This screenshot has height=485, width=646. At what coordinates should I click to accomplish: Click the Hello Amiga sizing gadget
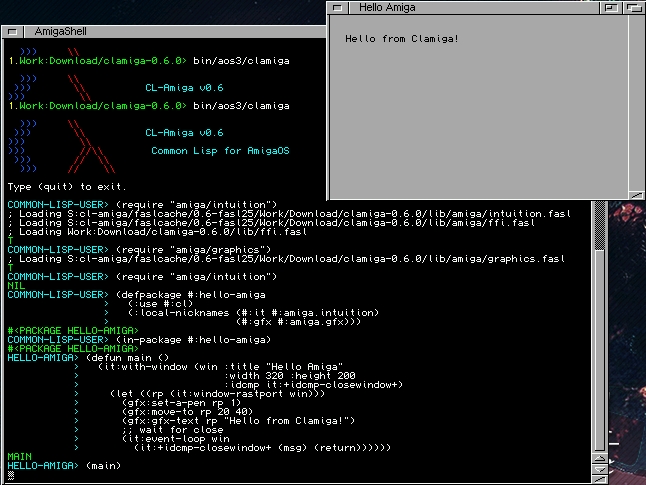[636, 195]
